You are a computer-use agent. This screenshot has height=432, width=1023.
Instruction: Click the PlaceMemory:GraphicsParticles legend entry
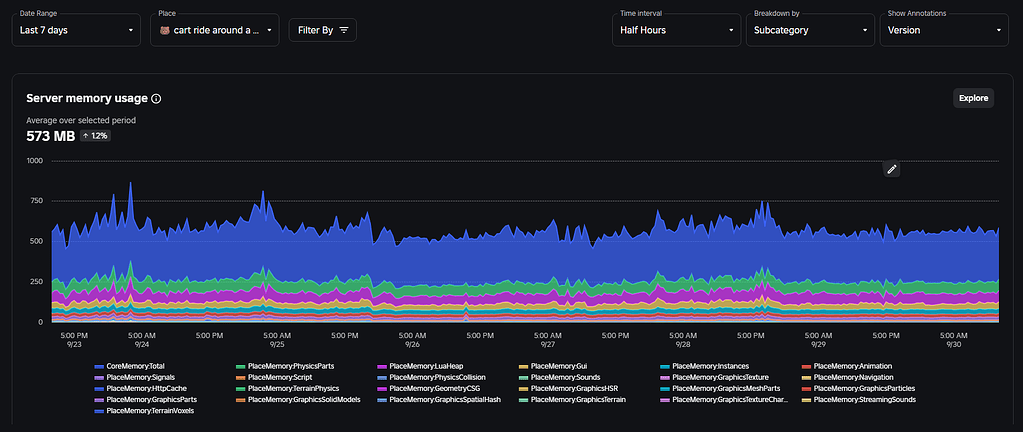tap(858, 388)
